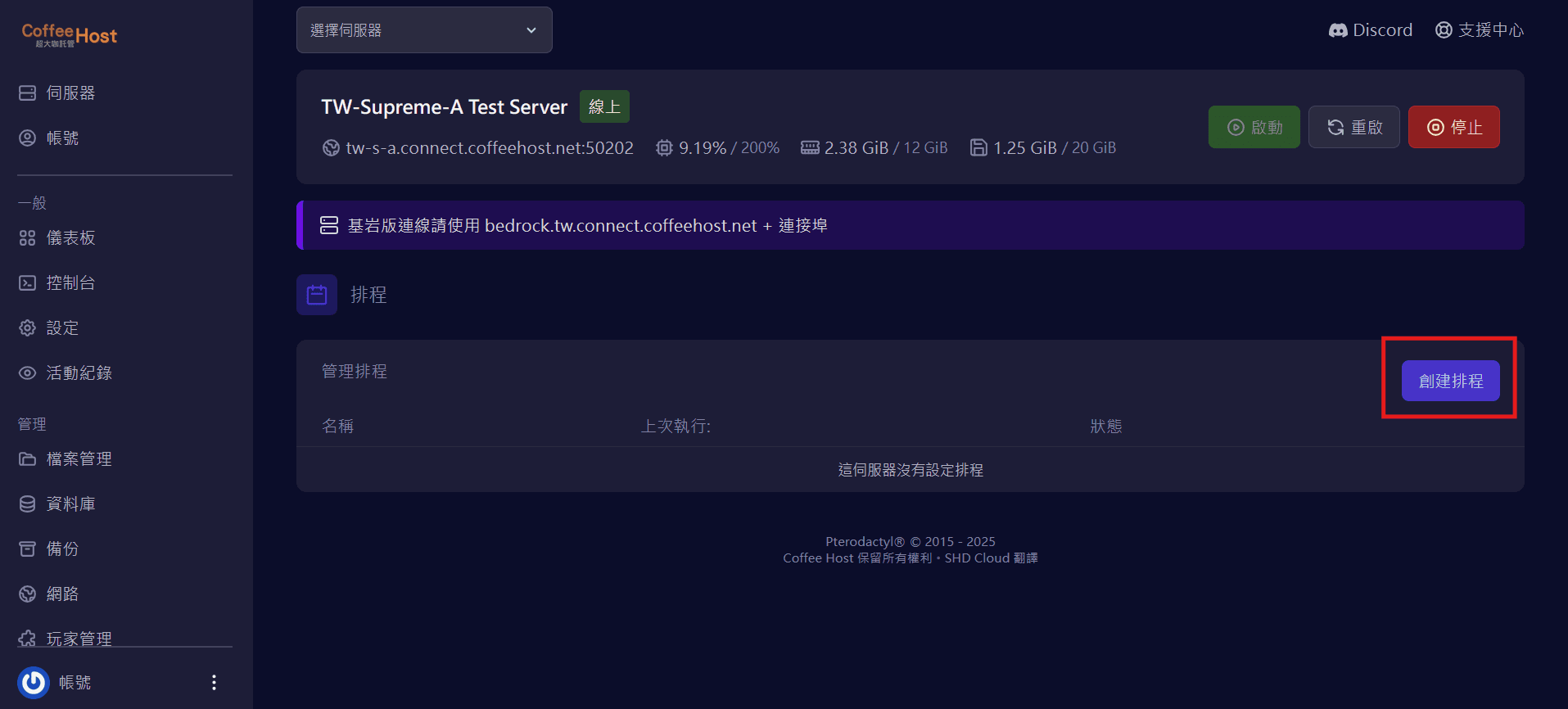Click the puzzle icon beside 玩家管理
Screen dimensions: 1568x709
pyautogui.click(x=27, y=639)
